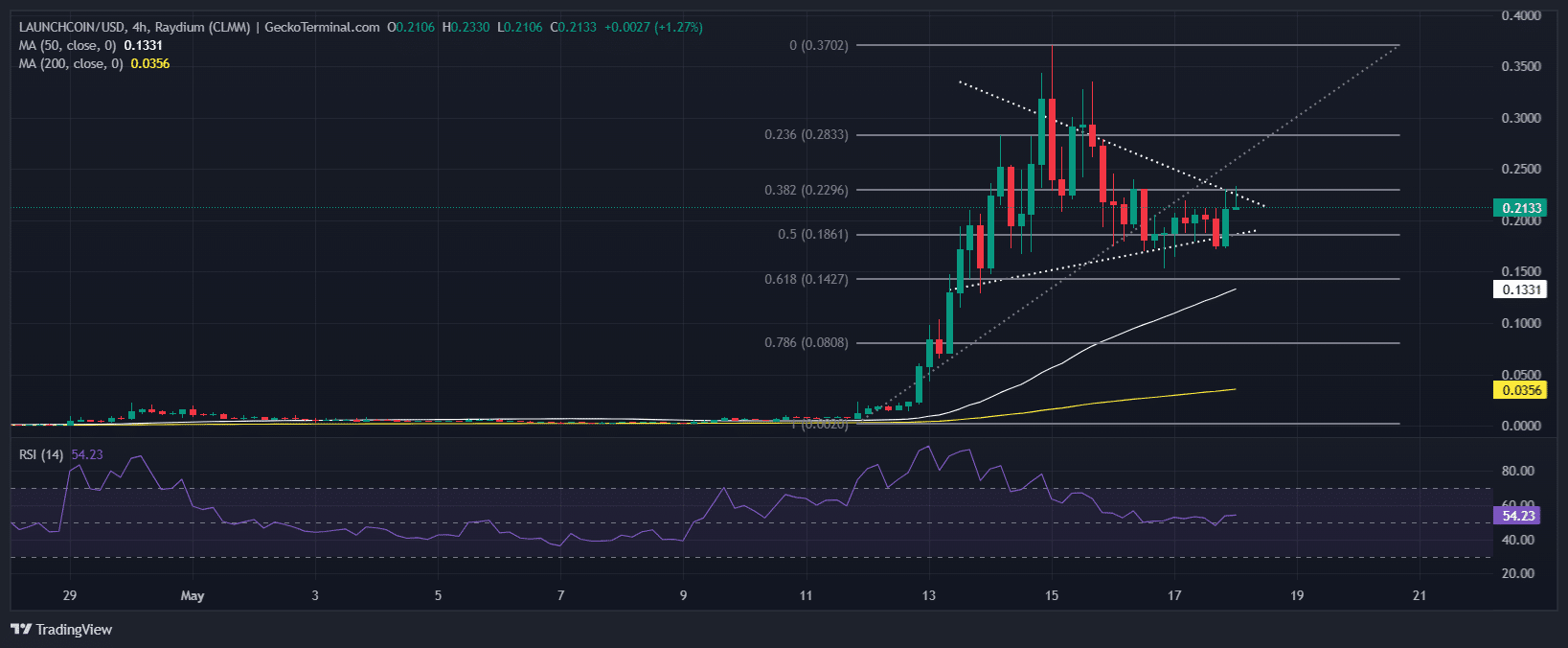Click the RSI (14) indicator label
This screenshot has width=1568, height=648.
click(41, 454)
